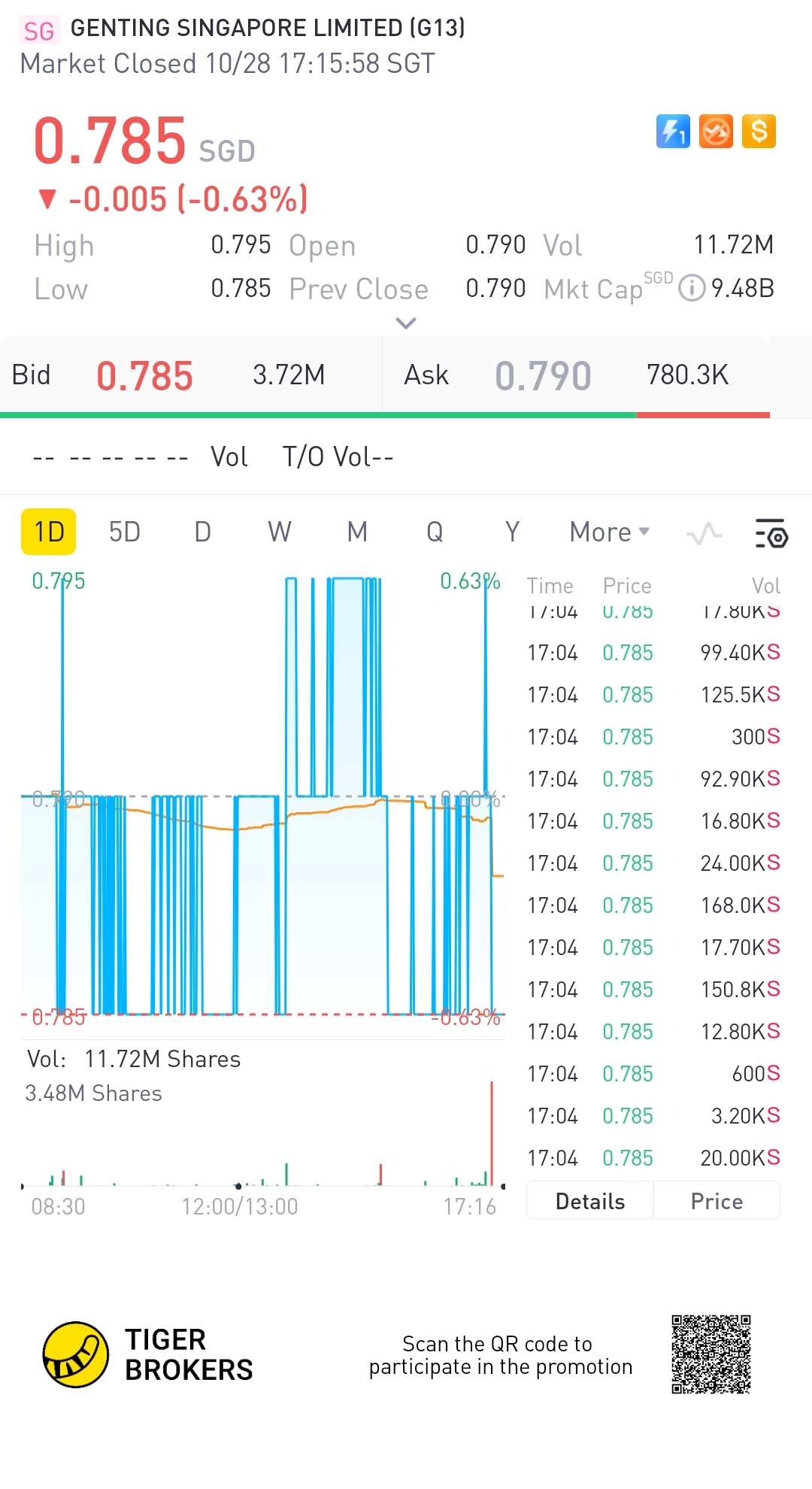Open Mkt Cap info circle icon
This screenshot has height=1489, width=812.
coord(692,288)
